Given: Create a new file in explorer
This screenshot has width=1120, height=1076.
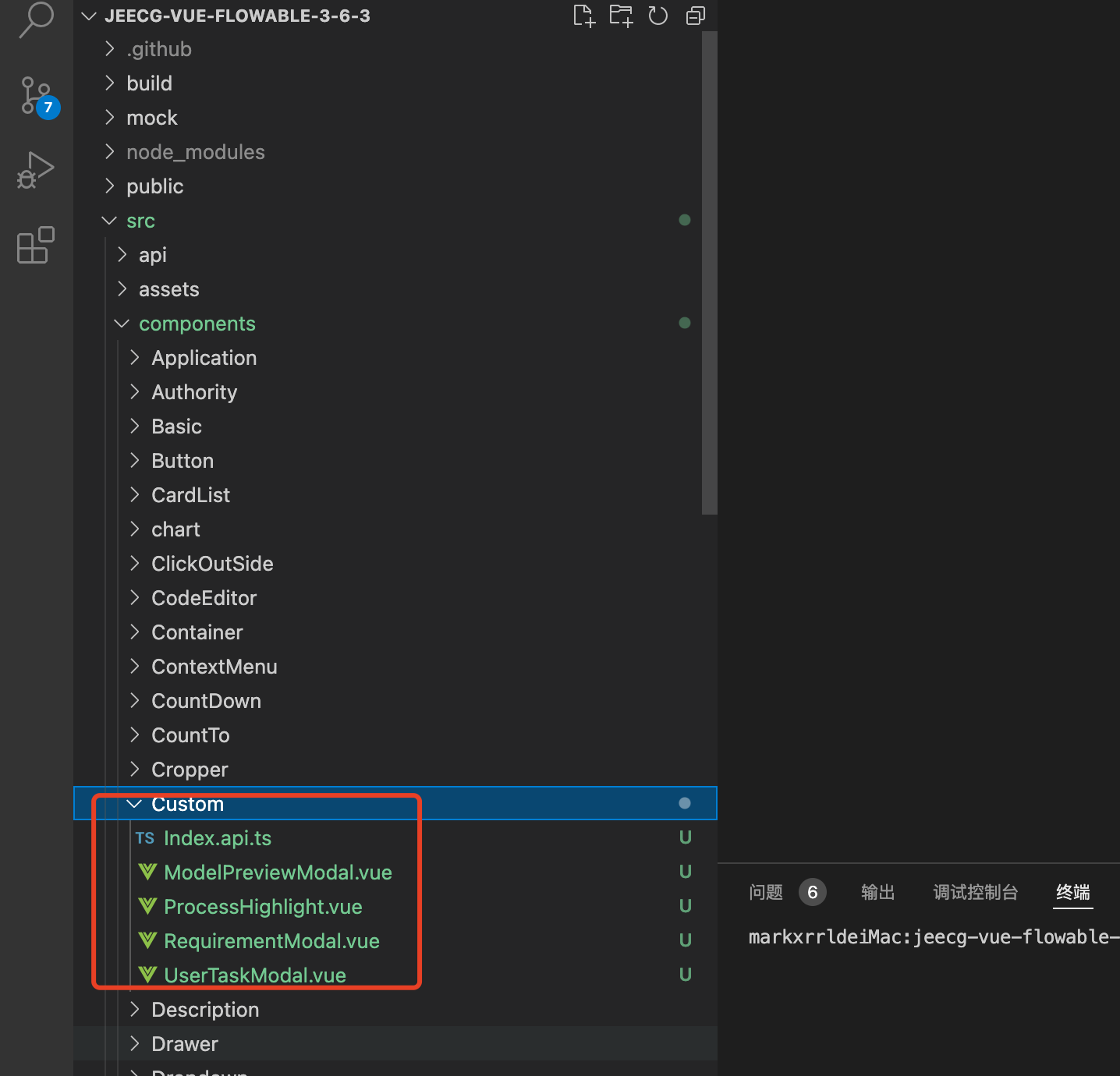Looking at the screenshot, I should (x=583, y=16).
